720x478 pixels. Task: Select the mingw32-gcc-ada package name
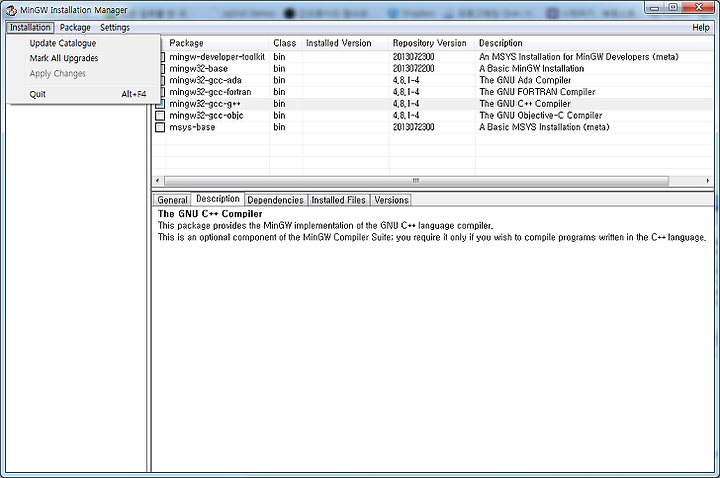pyautogui.click(x=205, y=80)
